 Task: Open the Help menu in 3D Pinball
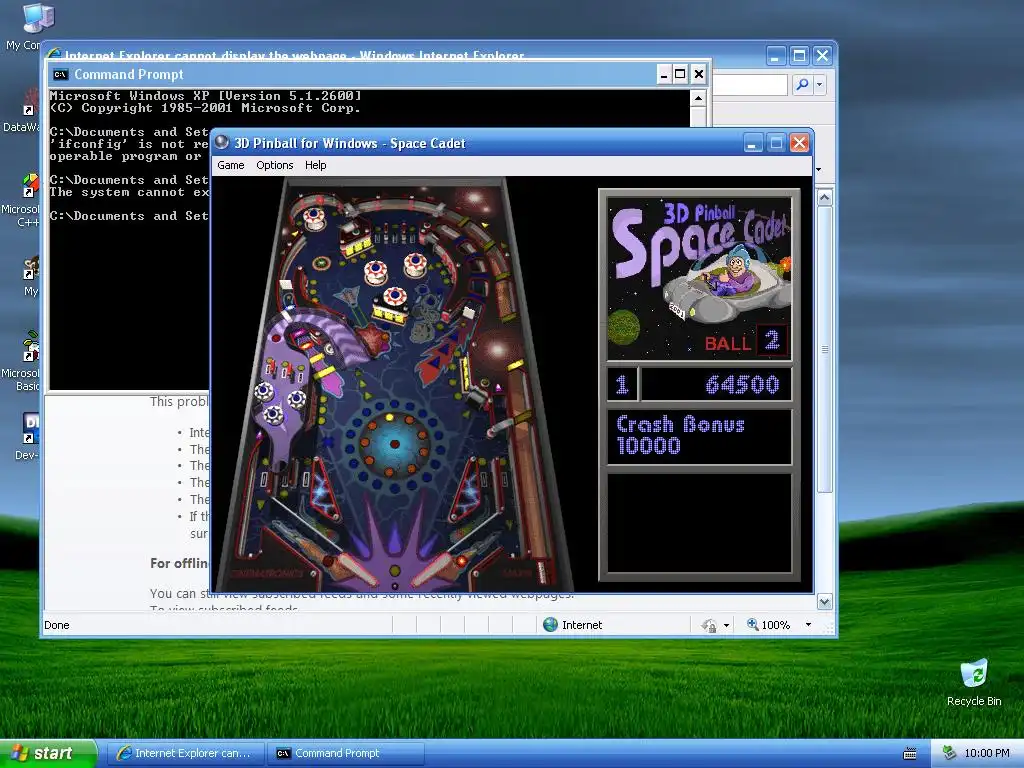[315, 165]
